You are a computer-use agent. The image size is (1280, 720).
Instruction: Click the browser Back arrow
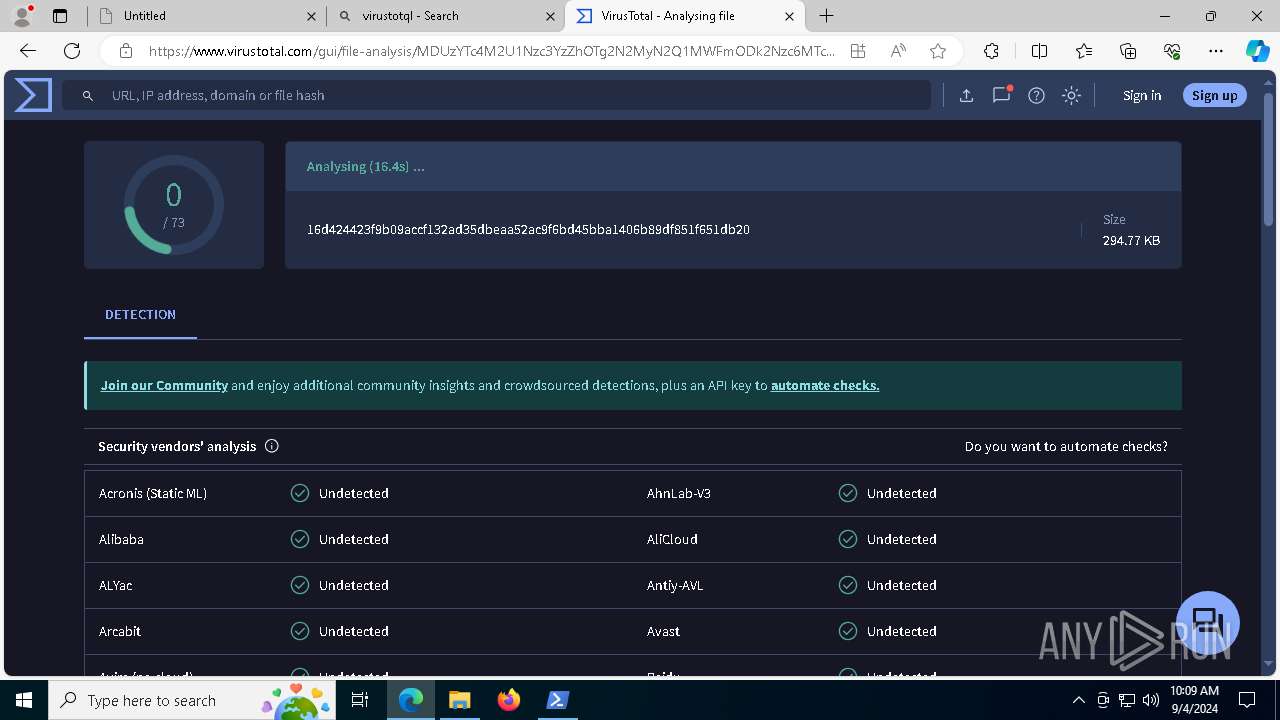(28, 51)
